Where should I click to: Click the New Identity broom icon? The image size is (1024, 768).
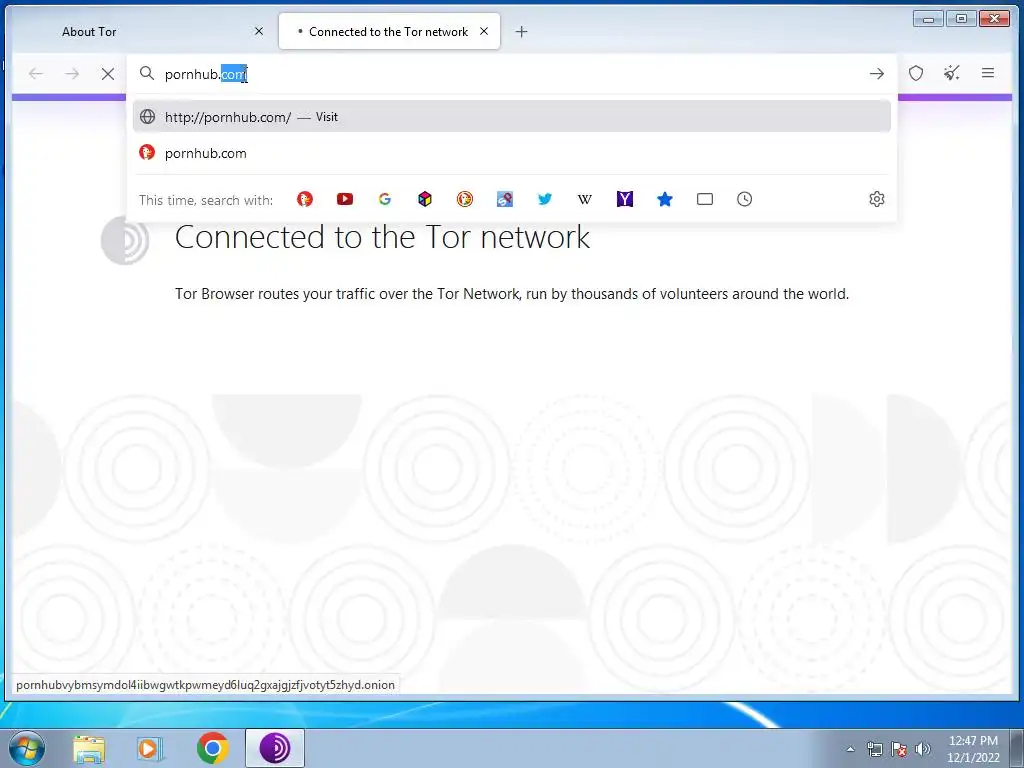click(952, 73)
